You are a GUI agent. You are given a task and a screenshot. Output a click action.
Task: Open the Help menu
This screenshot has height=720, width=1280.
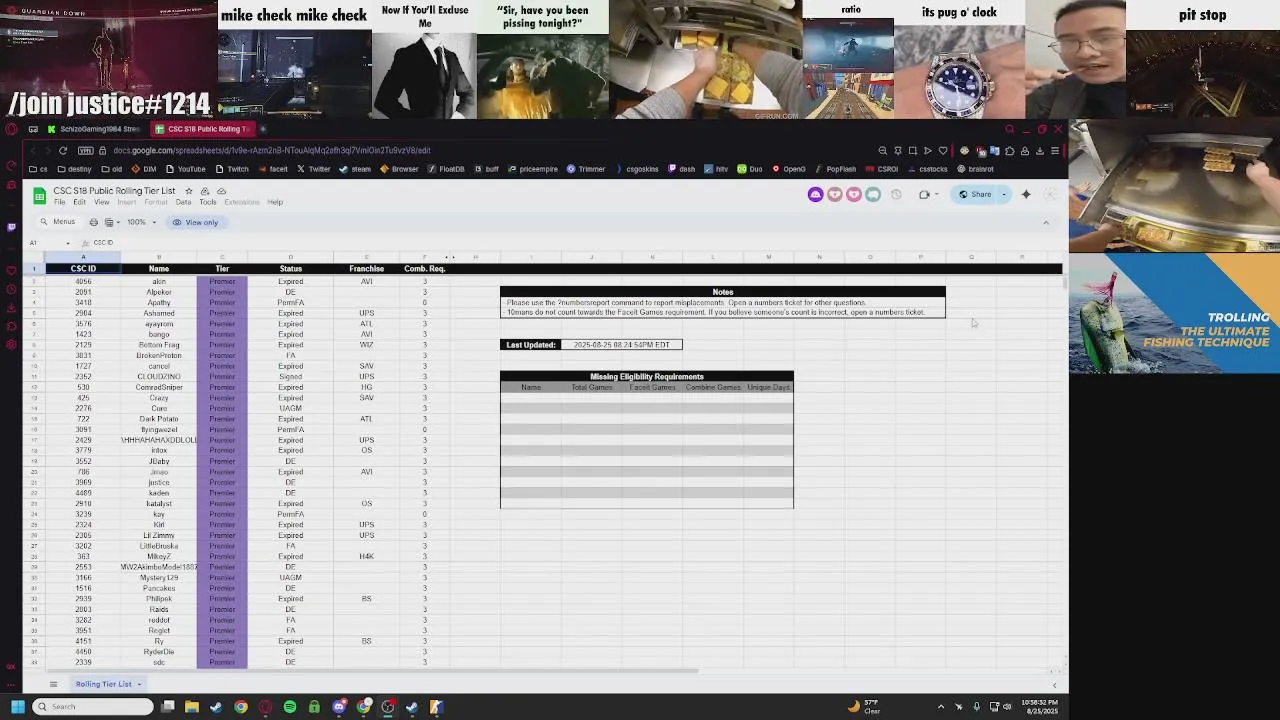click(x=275, y=202)
